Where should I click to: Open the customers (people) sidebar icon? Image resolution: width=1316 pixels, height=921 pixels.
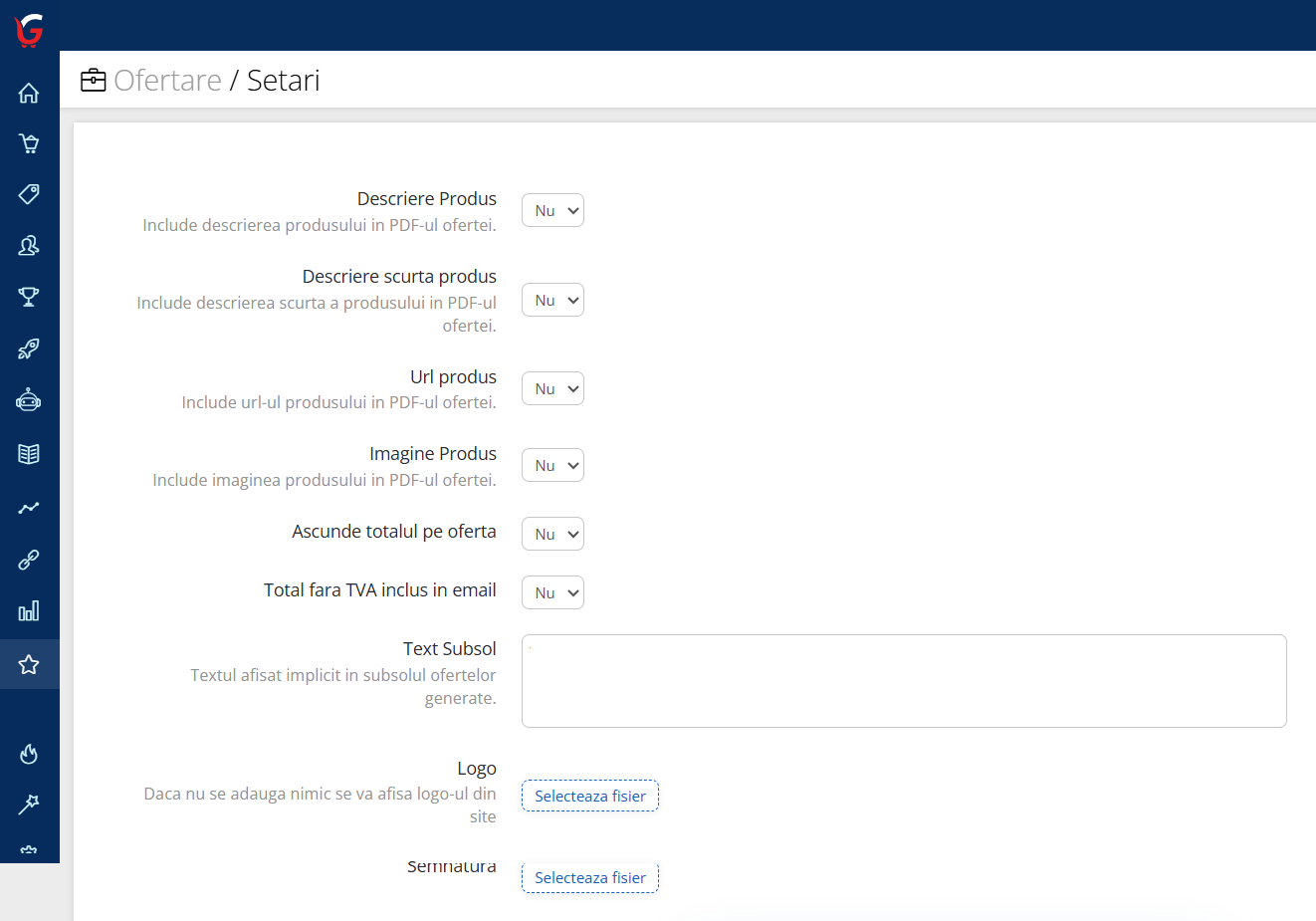29,245
